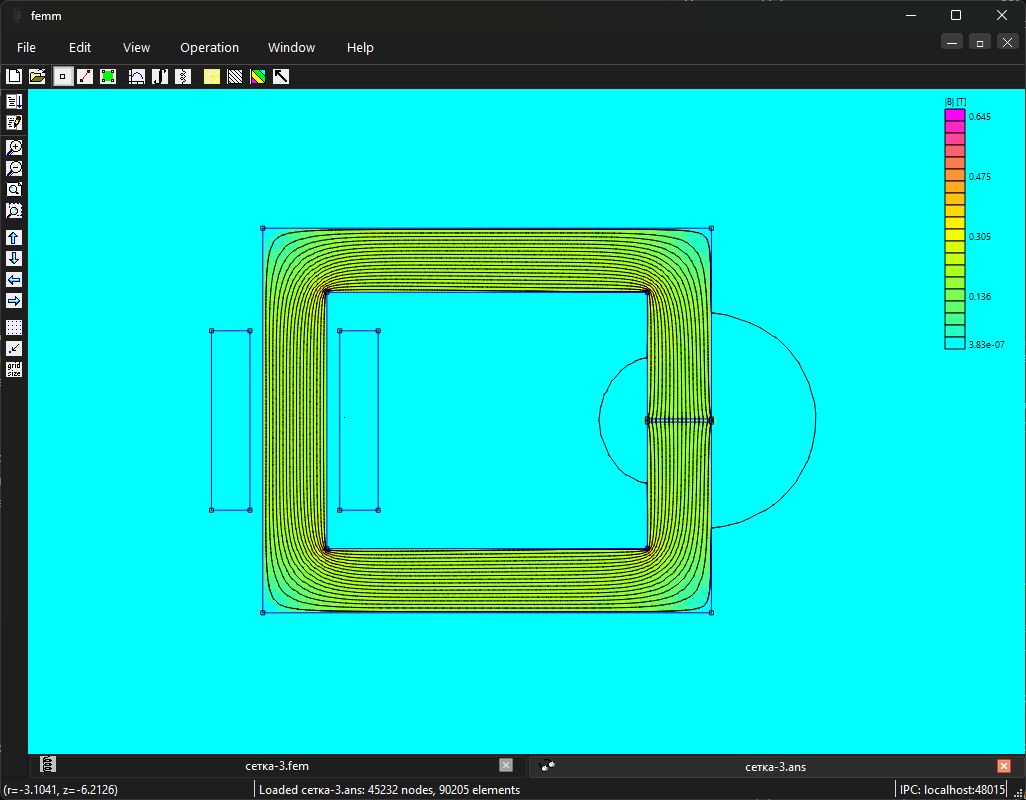Viewport: 1026px width, 800px height.
Task: Activate the window zoom selection tool
Action: tap(14, 210)
